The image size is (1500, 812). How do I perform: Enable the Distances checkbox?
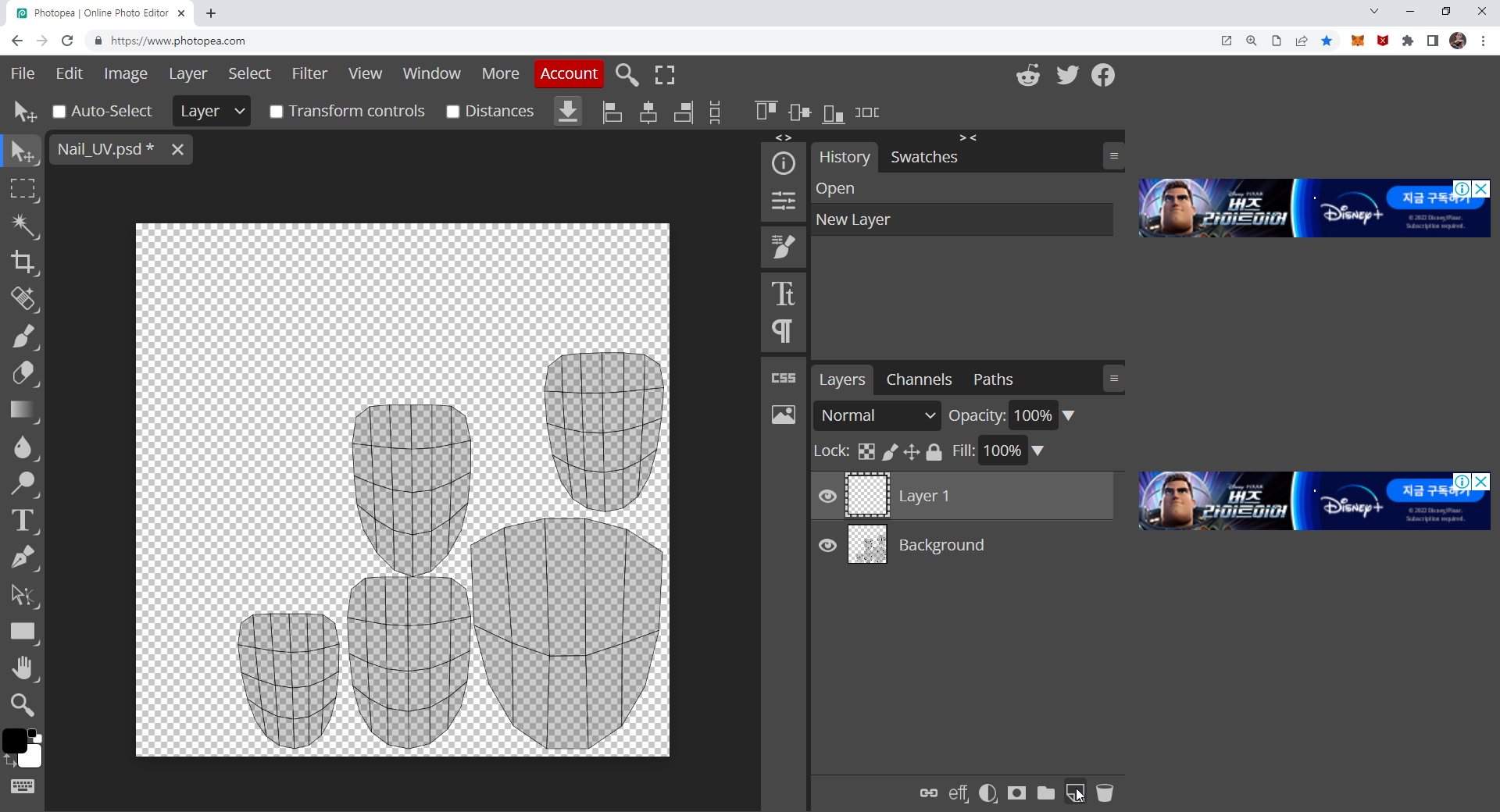coord(452,112)
